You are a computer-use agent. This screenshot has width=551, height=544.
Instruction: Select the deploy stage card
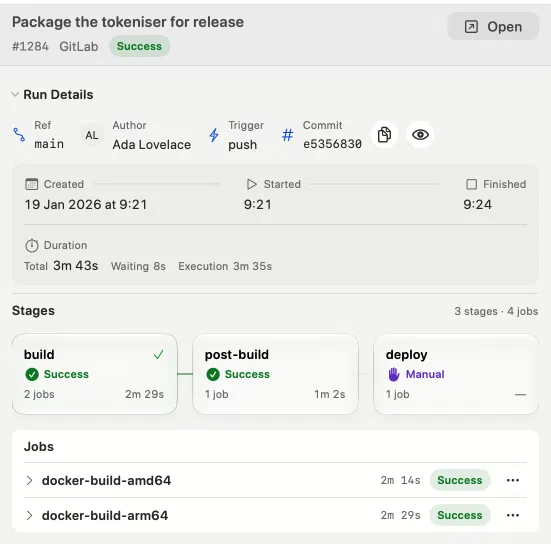[456, 374]
